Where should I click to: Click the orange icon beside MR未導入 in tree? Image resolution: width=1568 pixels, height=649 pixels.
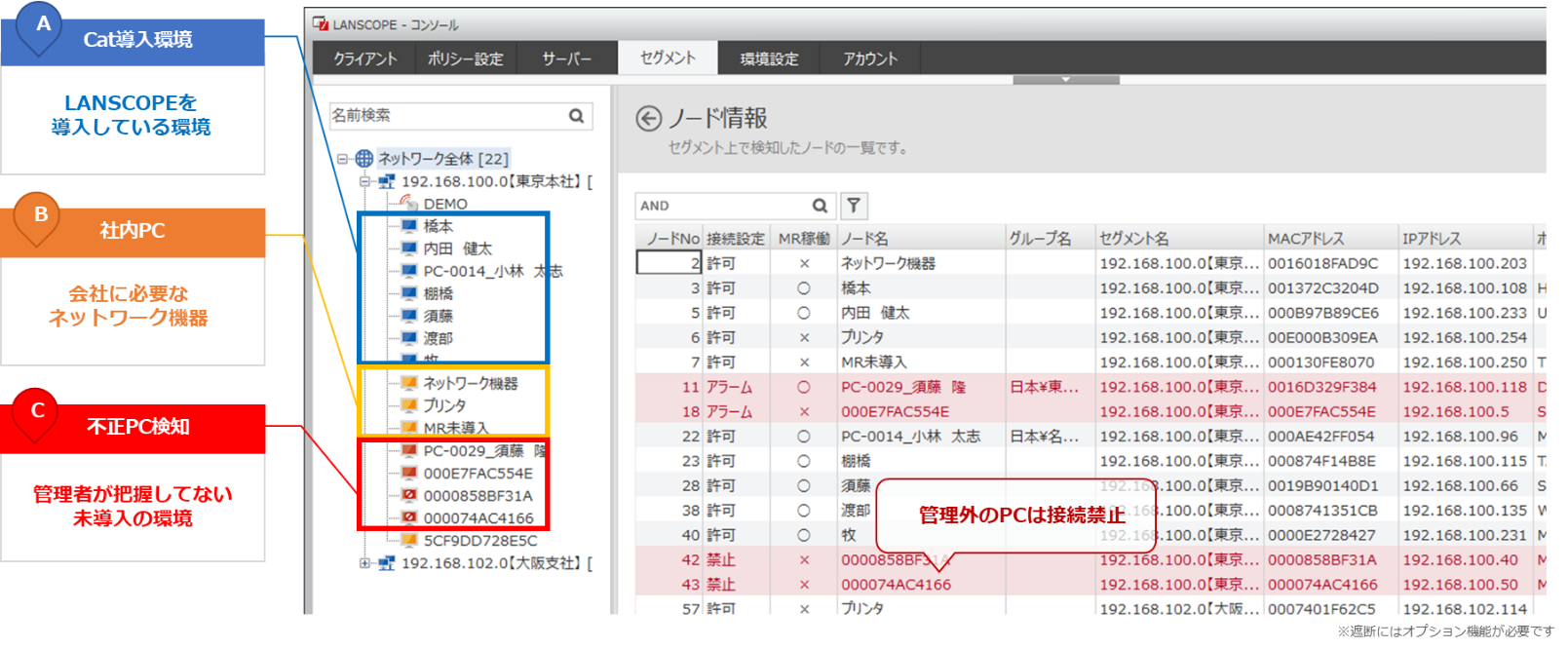coord(409,427)
